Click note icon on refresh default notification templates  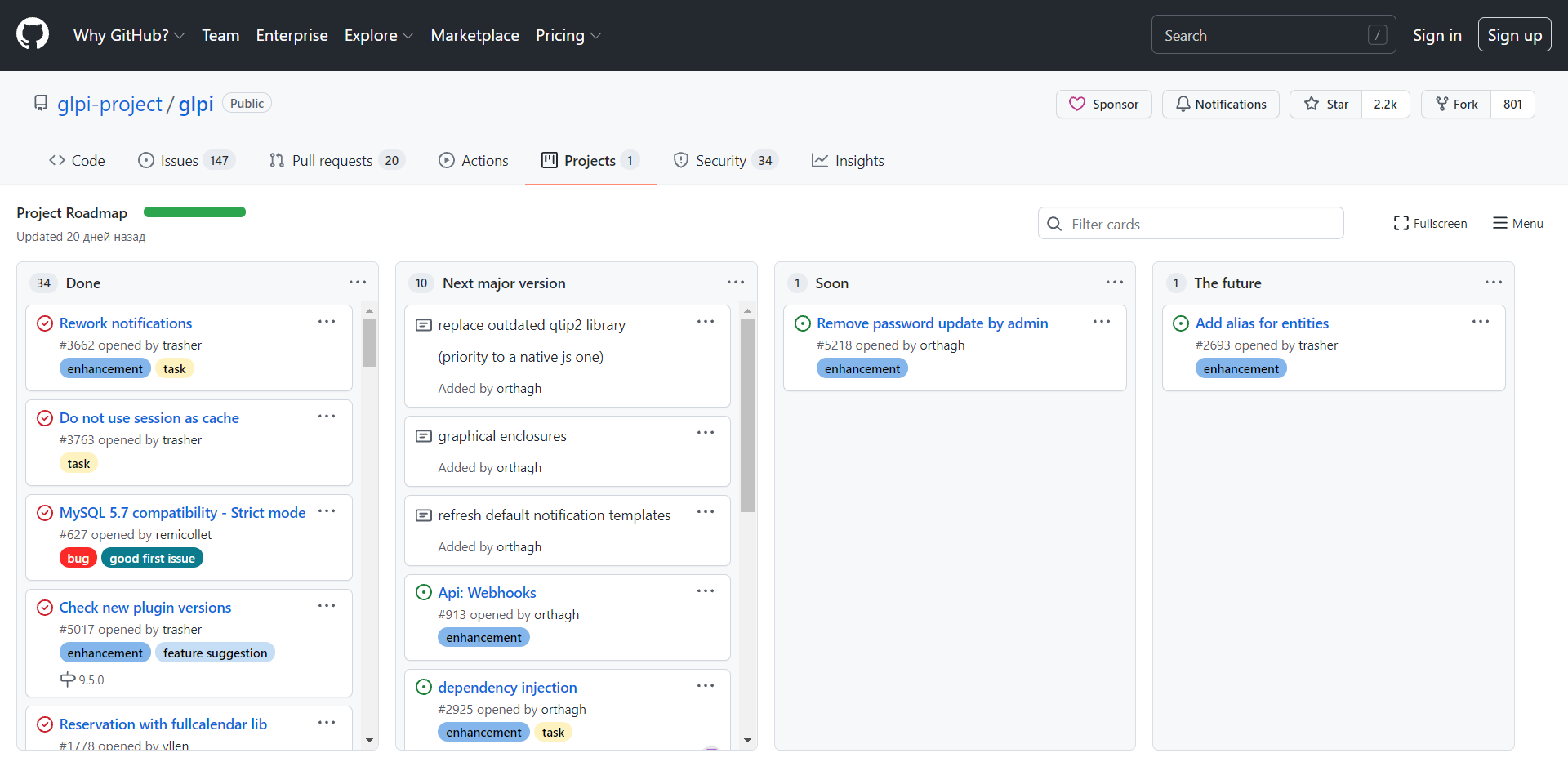tap(424, 515)
